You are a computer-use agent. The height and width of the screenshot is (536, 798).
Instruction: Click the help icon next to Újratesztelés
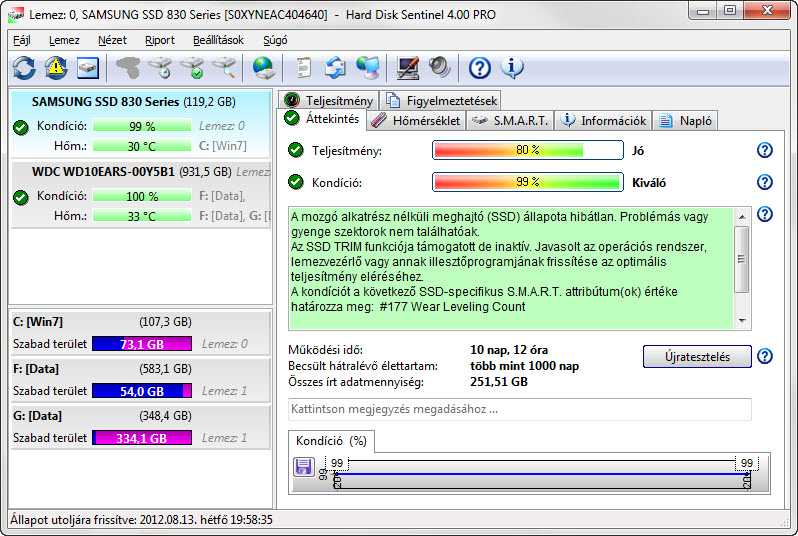(x=764, y=356)
